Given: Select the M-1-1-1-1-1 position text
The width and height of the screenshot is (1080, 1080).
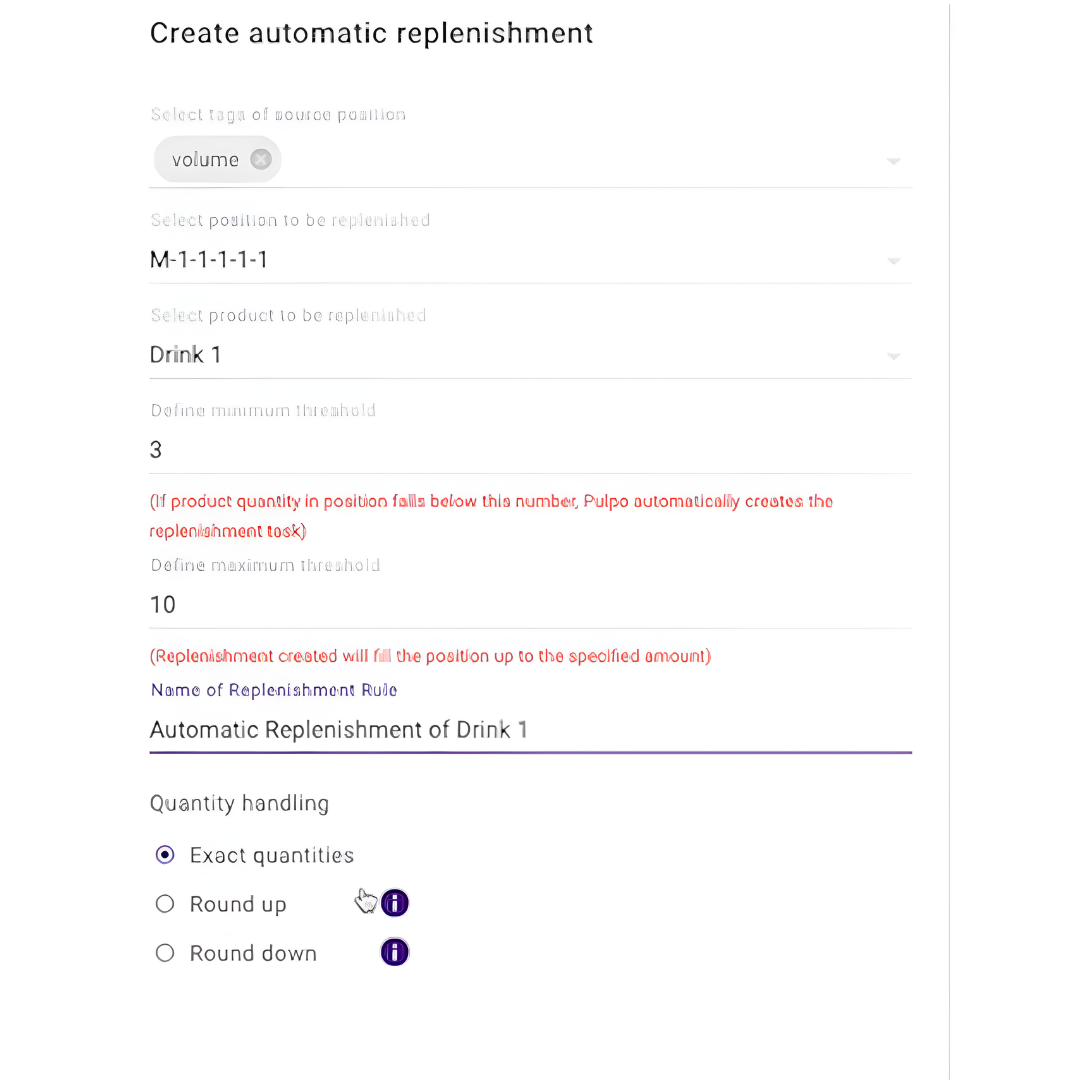Looking at the screenshot, I should [208, 259].
